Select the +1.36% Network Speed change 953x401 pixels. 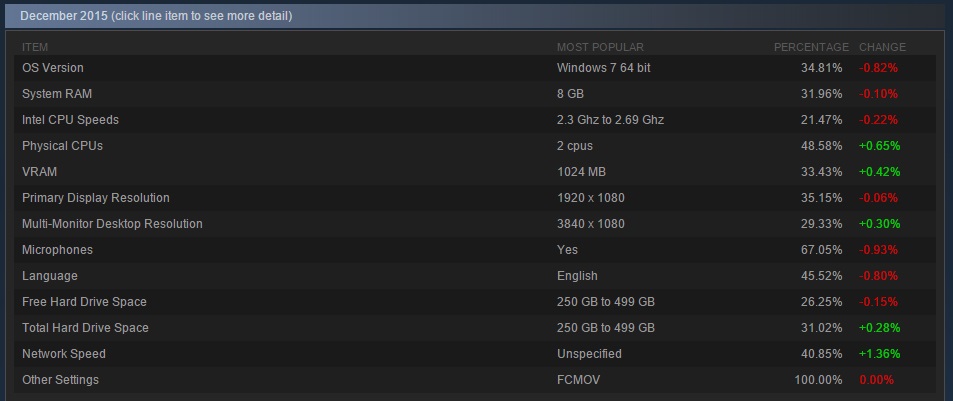click(x=879, y=354)
